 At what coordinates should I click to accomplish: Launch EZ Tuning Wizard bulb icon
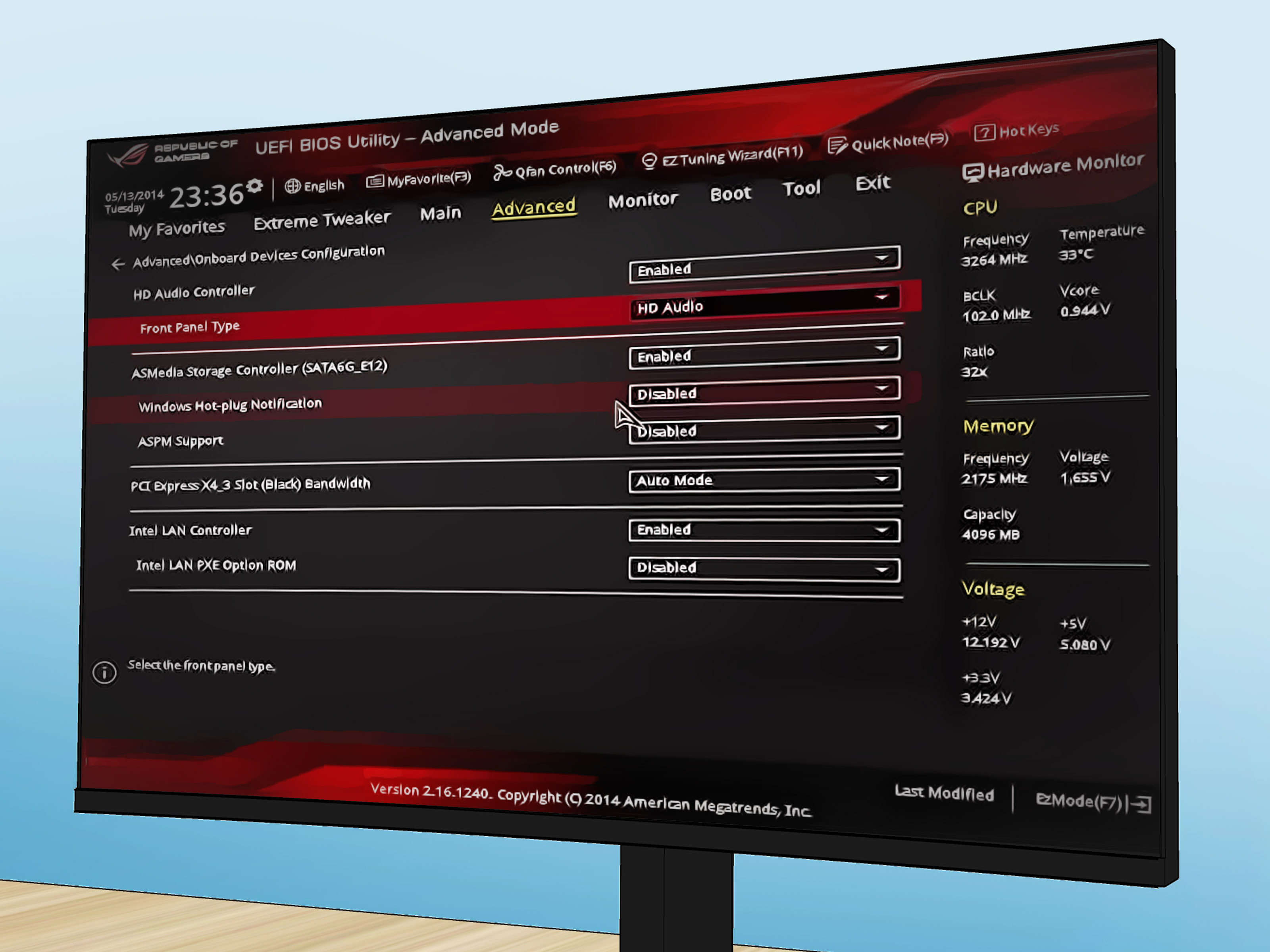tap(649, 161)
